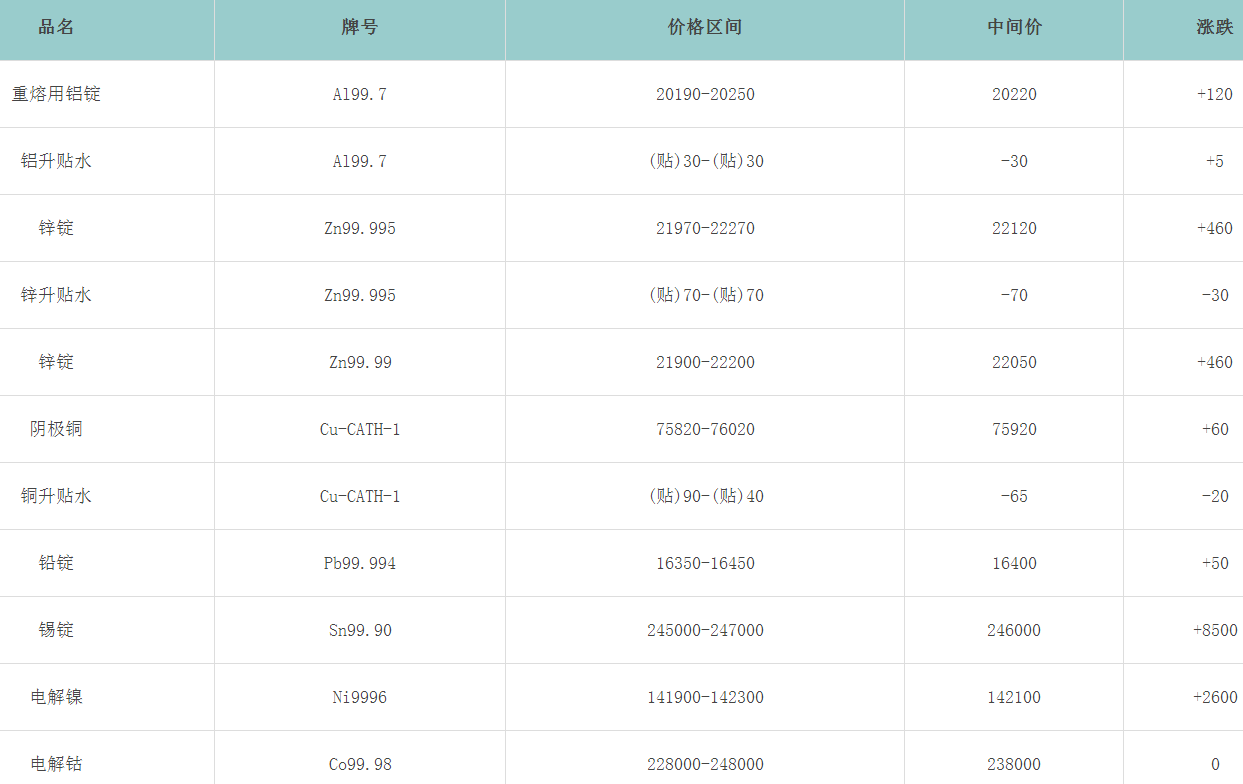Click the 铜升贴水 row name
Screen dimensions: 1243x784
pyautogui.click(x=56, y=496)
